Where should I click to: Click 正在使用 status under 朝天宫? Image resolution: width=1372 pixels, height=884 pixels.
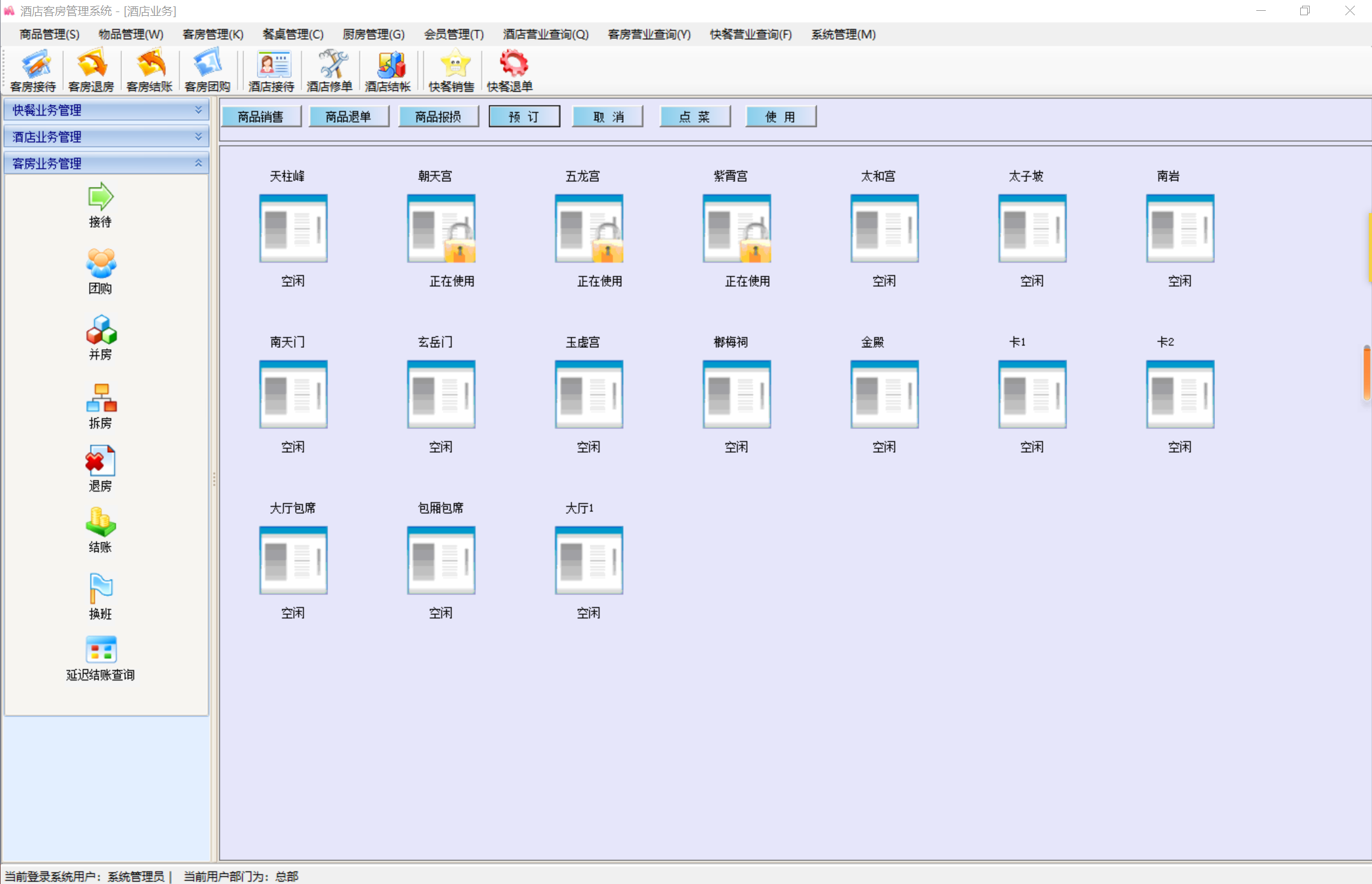(452, 281)
